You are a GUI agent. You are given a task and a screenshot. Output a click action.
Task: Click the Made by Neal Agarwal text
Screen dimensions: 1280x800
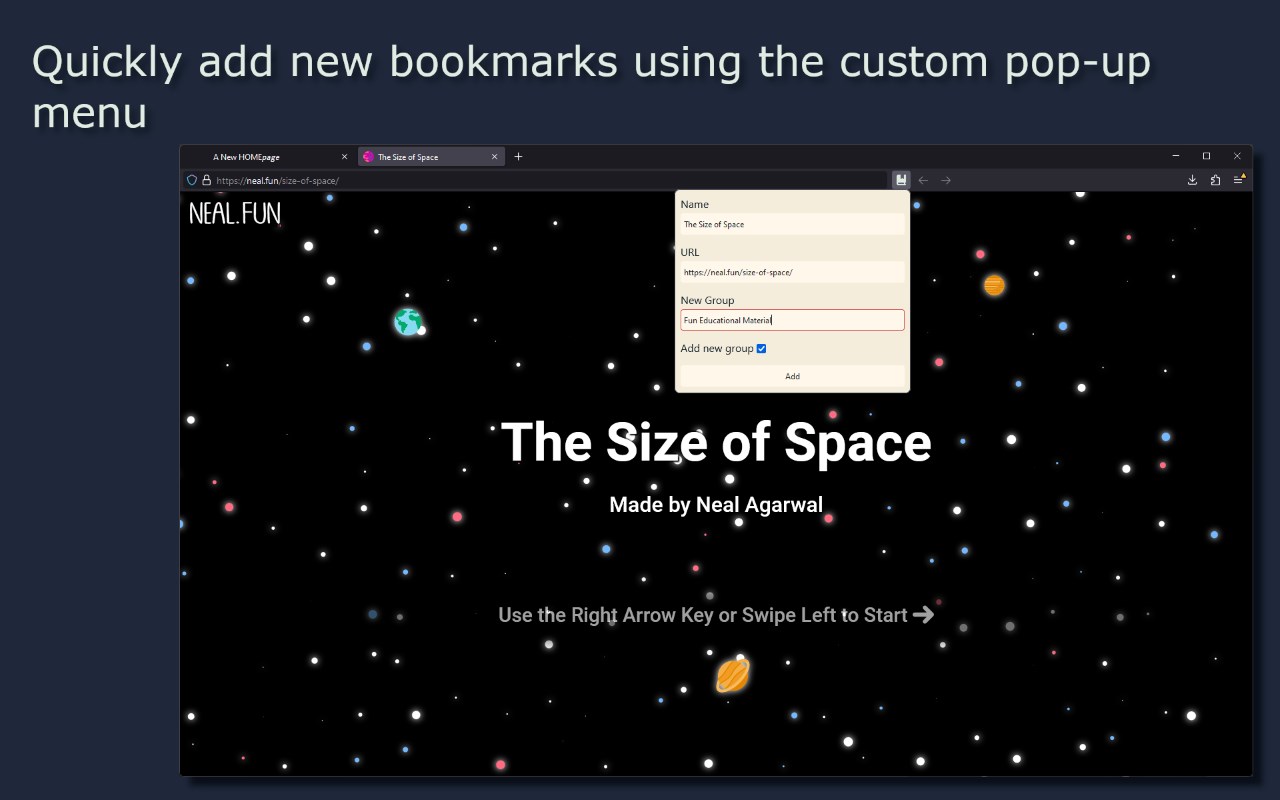click(716, 505)
